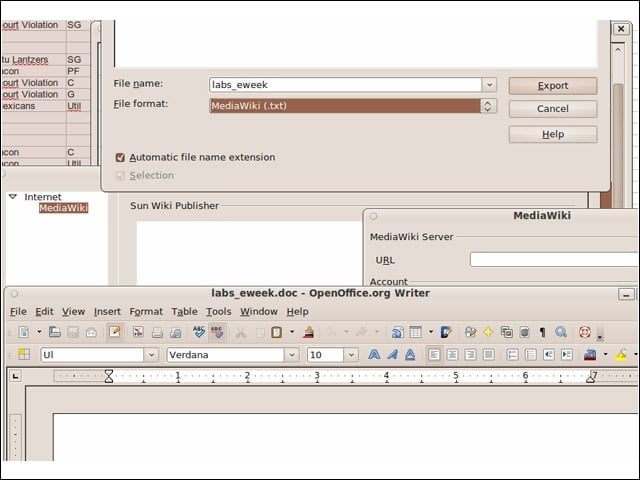Click the Cancel button in export dialog
This screenshot has width=640, height=480.
coord(553,109)
